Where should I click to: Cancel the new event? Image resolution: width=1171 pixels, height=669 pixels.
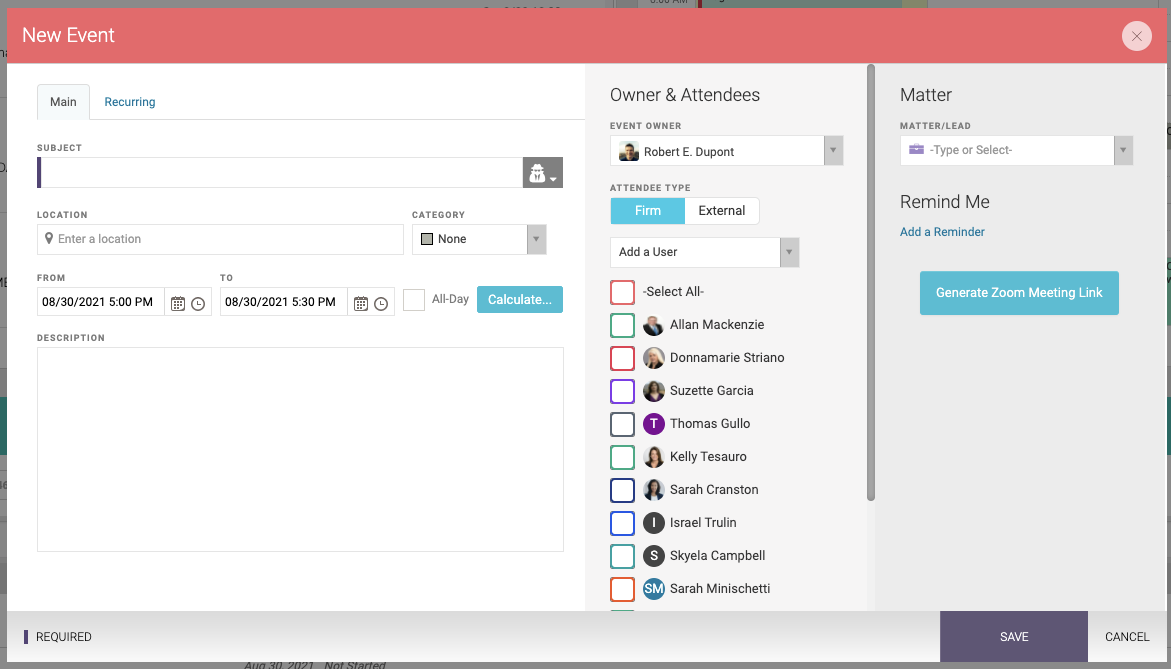point(1127,637)
